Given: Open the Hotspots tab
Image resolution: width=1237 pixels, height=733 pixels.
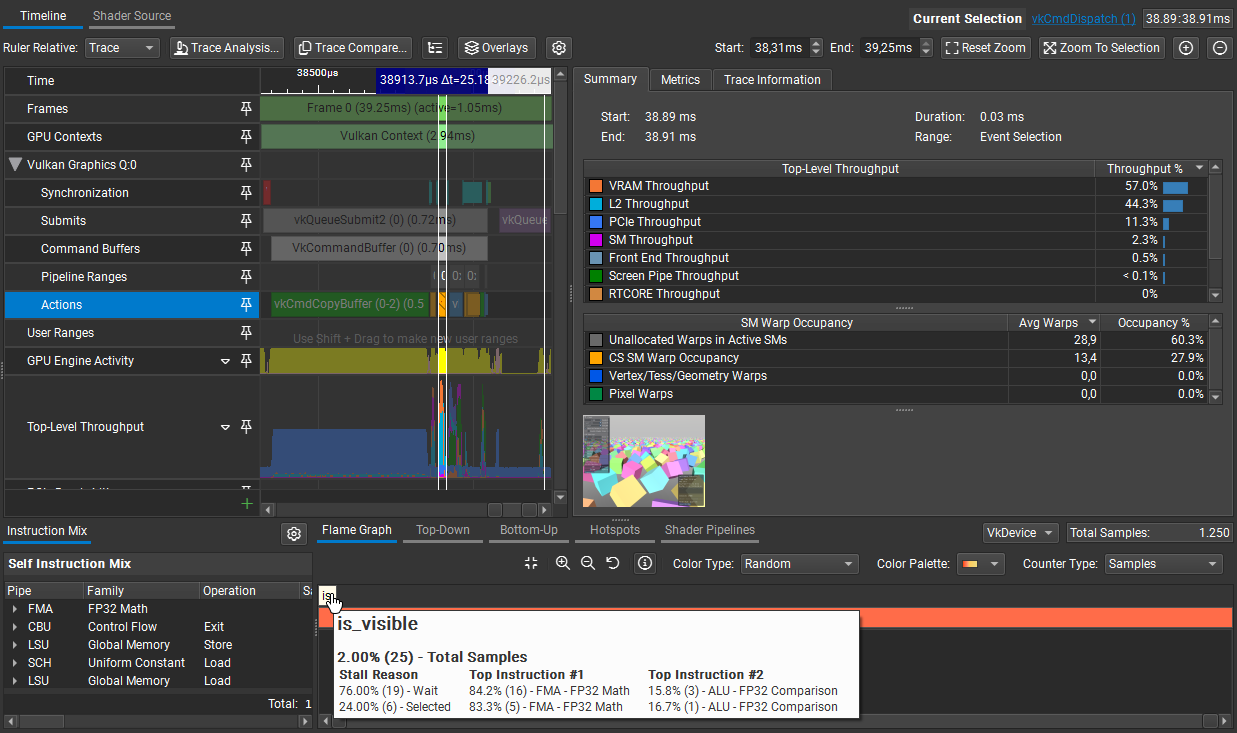Looking at the screenshot, I should pyautogui.click(x=614, y=530).
